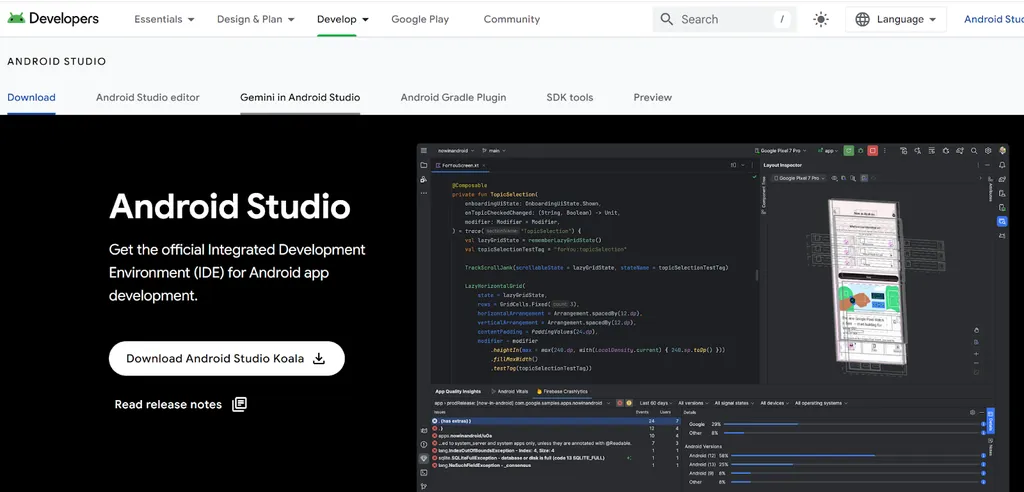
Task: Open the Google Play nav item
Action: [420, 19]
